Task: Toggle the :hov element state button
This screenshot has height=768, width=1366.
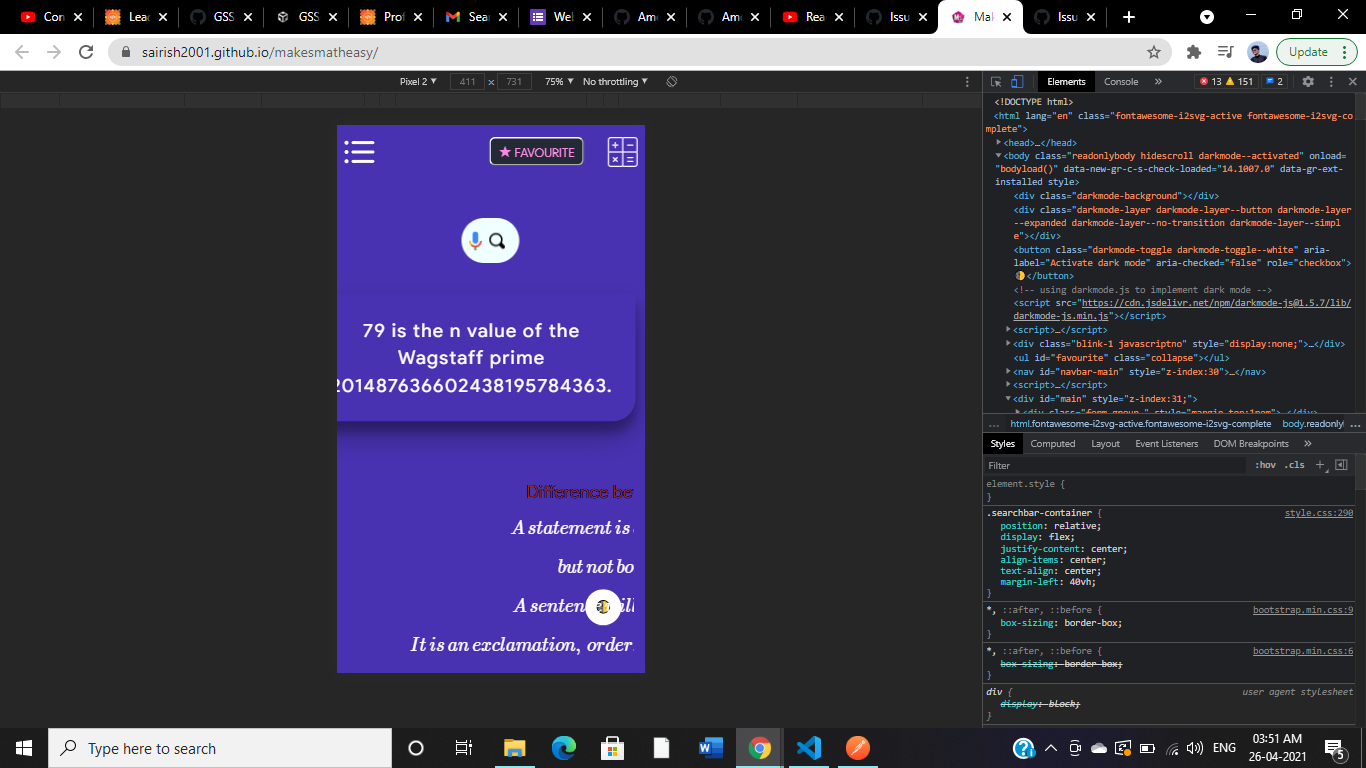Action: point(1266,465)
